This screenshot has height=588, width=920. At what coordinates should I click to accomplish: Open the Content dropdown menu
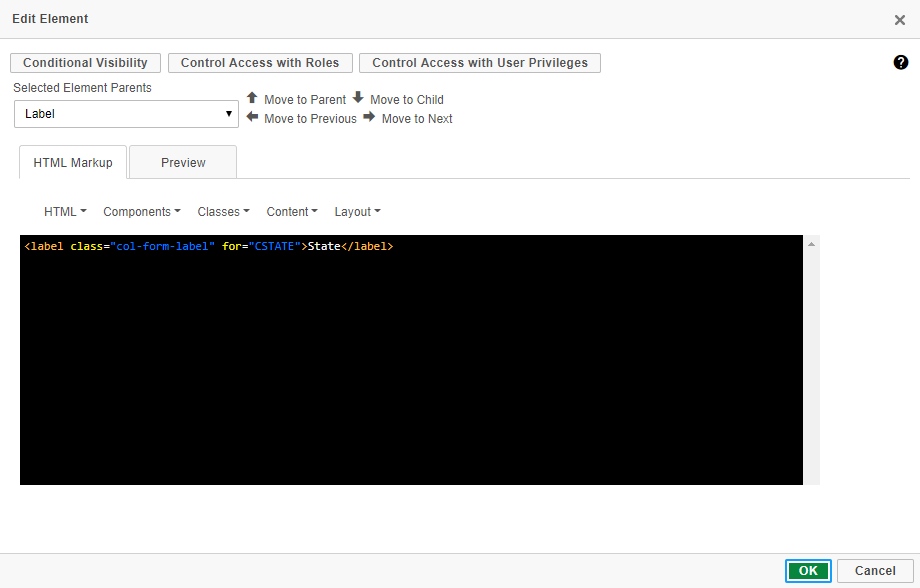[x=292, y=212]
